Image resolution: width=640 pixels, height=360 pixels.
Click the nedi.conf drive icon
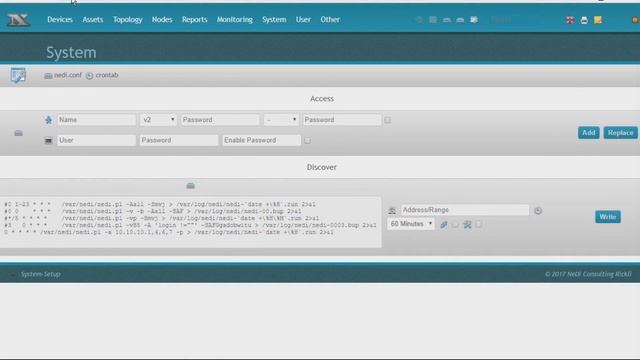coord(48,76)
